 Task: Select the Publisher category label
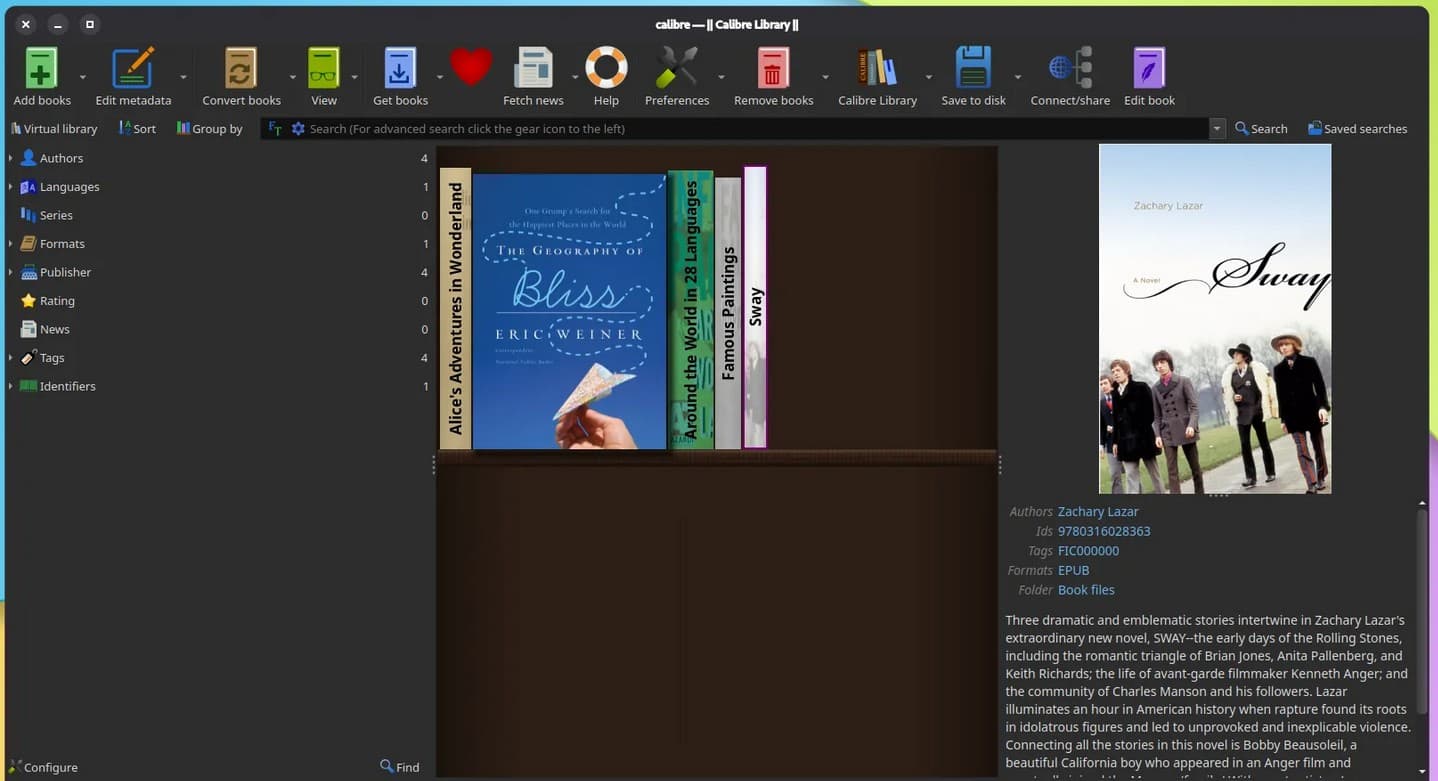65,272
